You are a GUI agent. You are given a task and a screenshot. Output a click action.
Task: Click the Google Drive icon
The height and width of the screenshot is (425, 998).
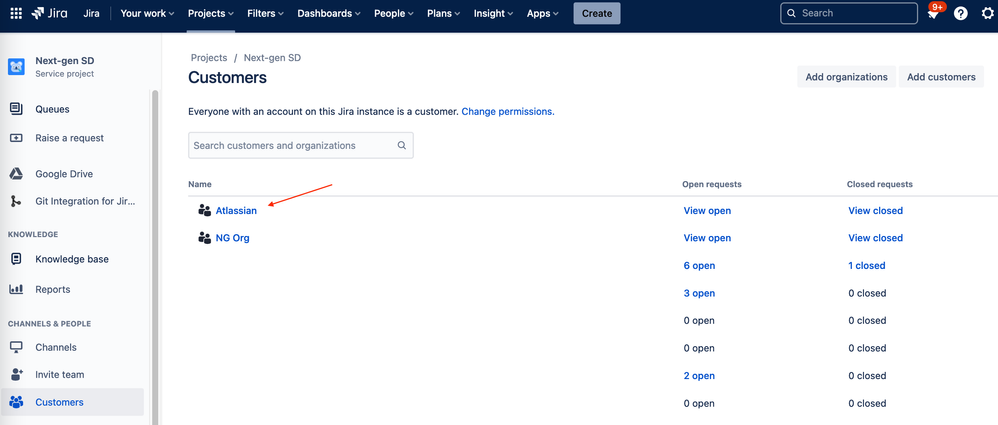[x=16, y=174]
